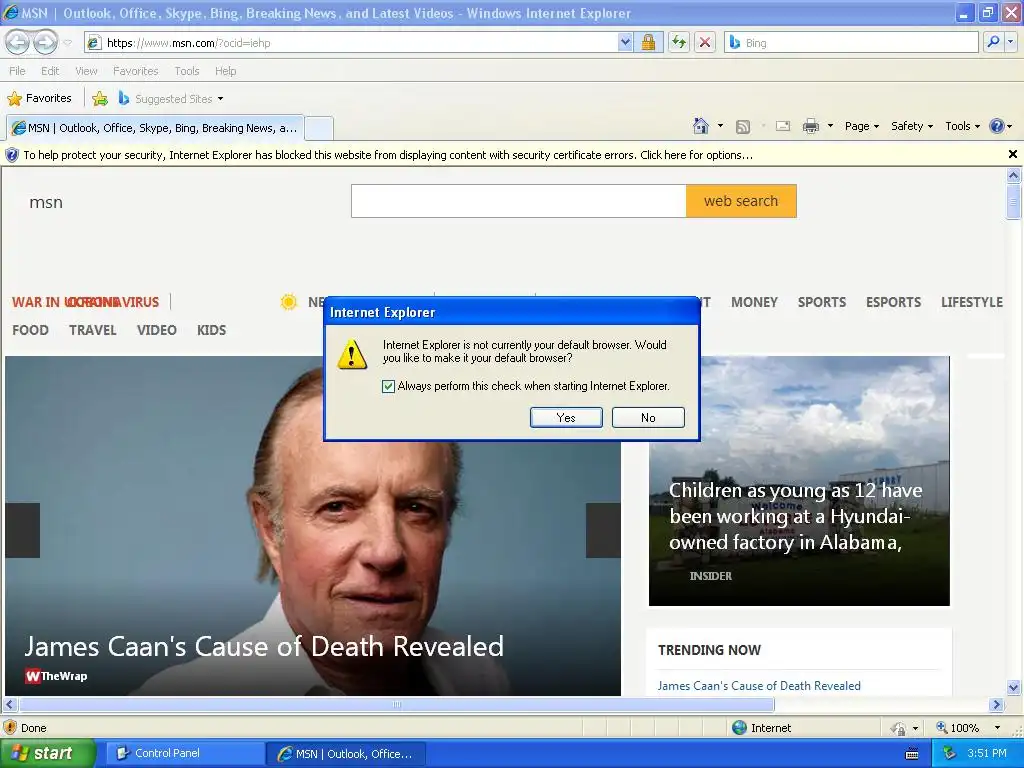Click the browser Back arrow button
Screen dimensions: 1024x768
pyautogui.click(x=18, y=42)
